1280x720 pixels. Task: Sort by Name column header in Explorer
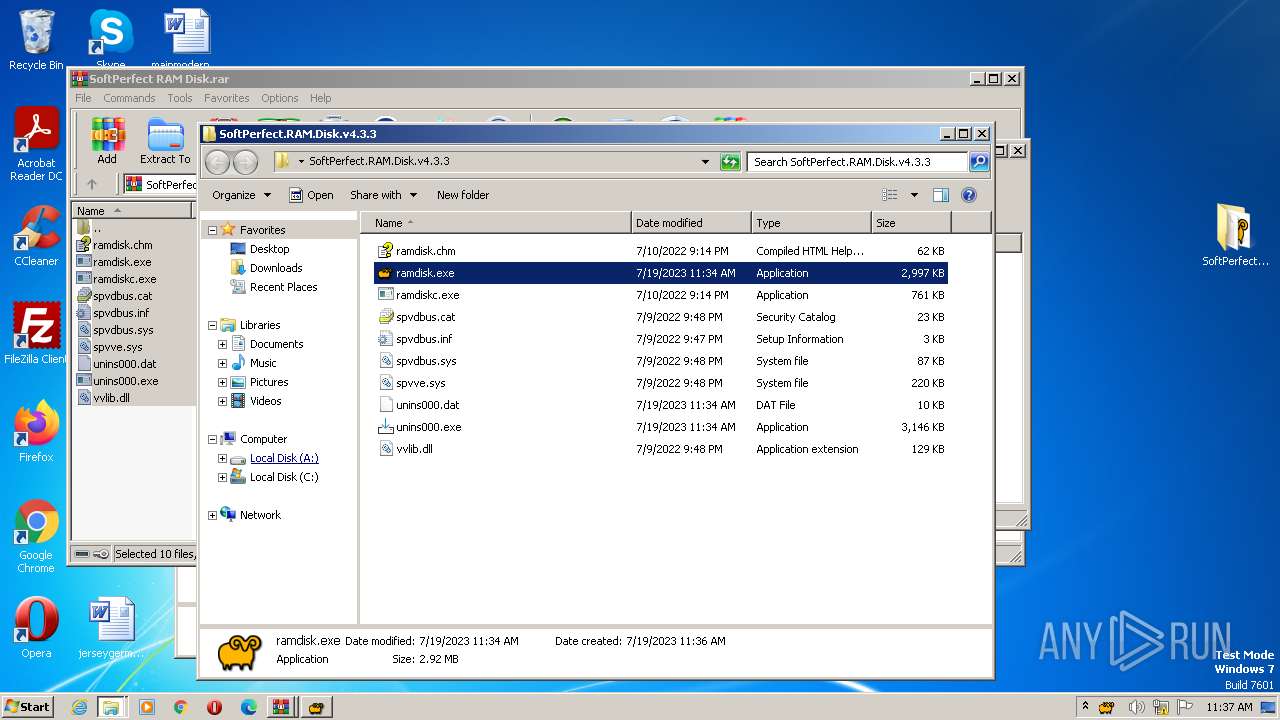point(496,223)
